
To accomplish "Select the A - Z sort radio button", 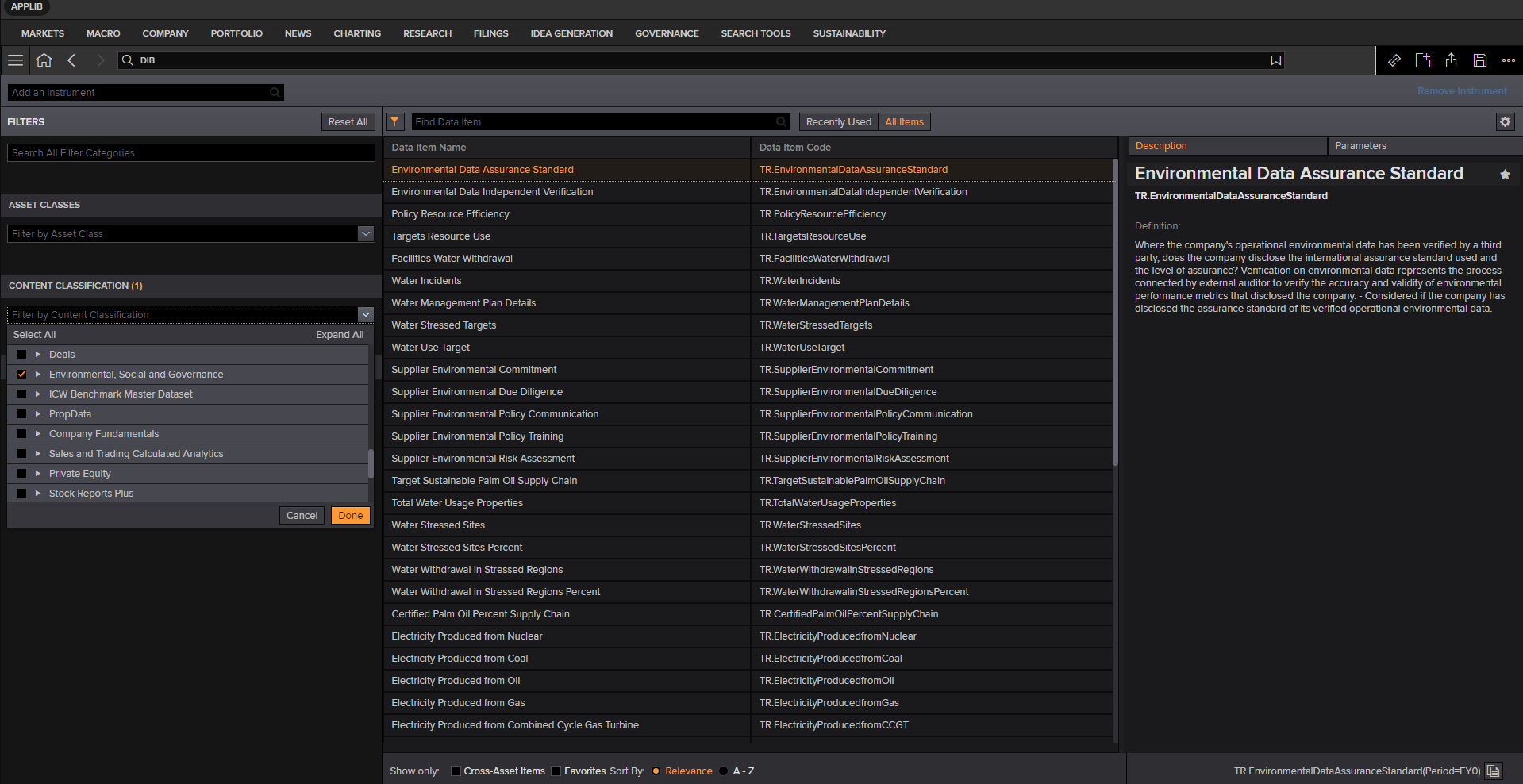I will (723, 771).
